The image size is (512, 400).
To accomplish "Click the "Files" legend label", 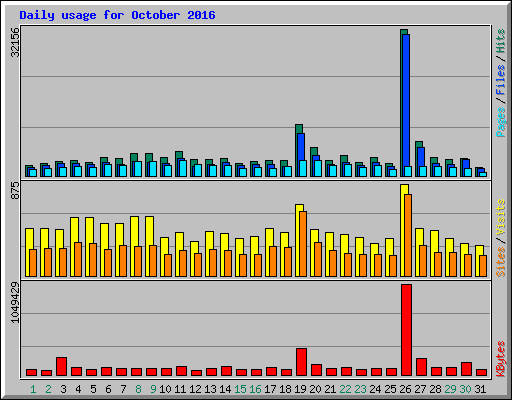I will click(x=501, y=80).
